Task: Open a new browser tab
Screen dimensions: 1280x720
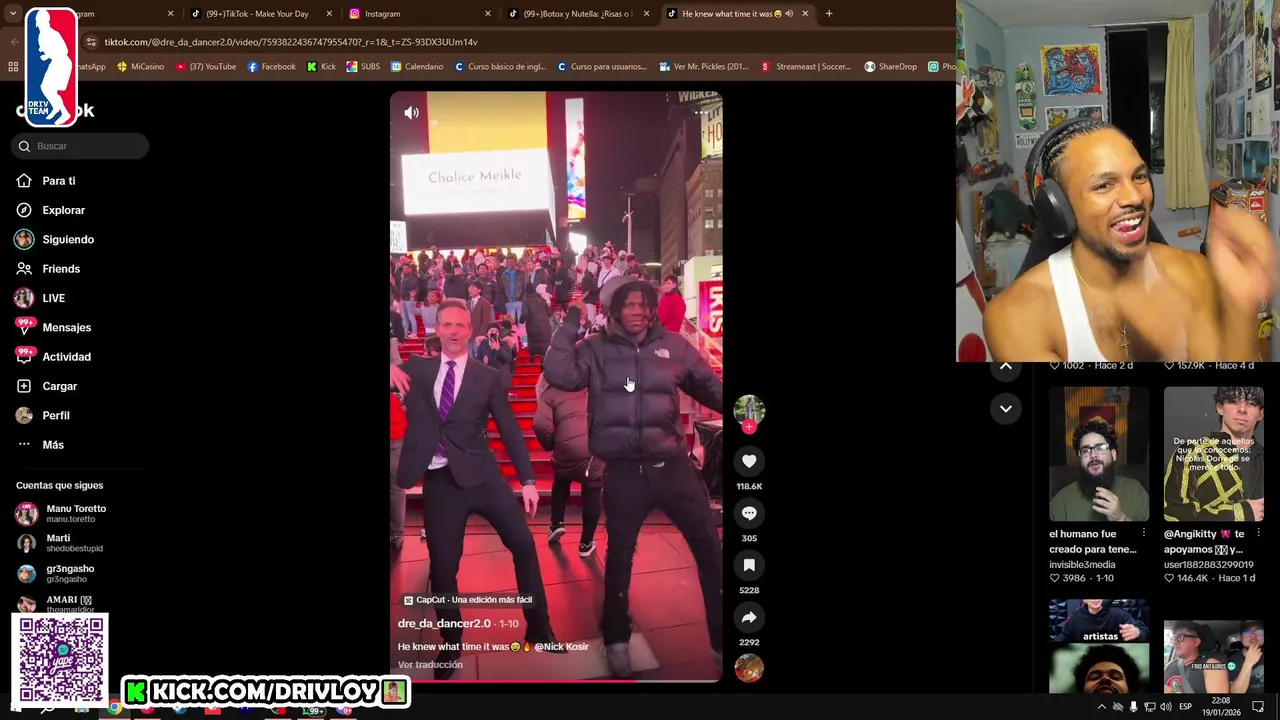Action: tap(829, 14)
